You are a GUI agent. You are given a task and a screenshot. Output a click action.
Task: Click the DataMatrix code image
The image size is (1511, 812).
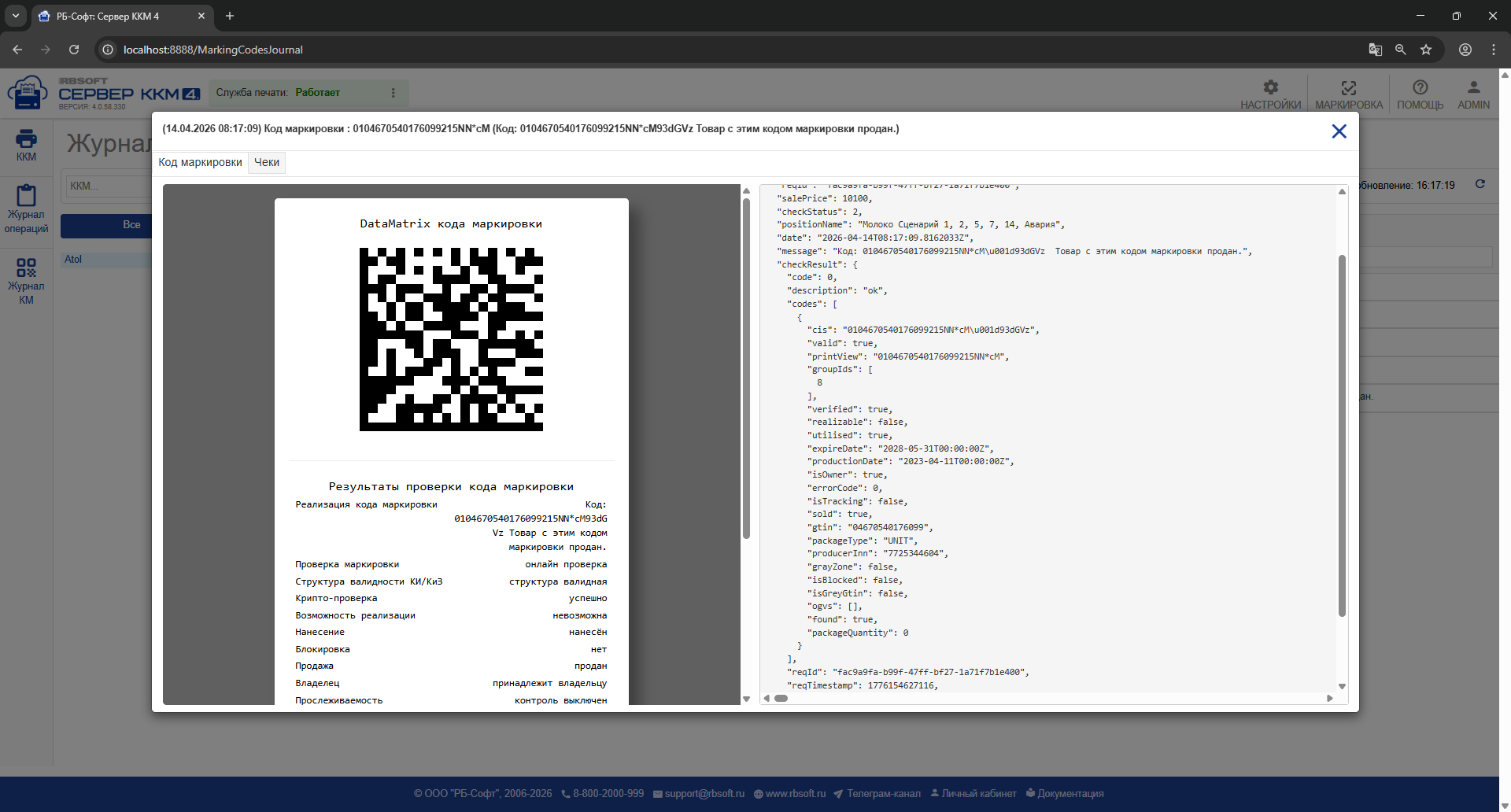click(451, 339)
